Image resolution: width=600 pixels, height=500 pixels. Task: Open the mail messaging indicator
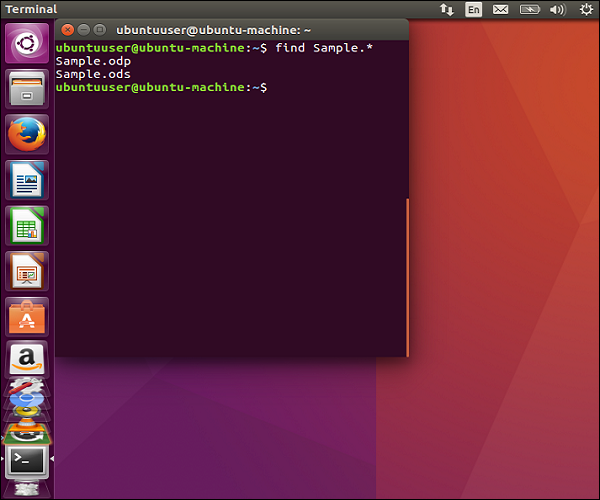[500, 9]
